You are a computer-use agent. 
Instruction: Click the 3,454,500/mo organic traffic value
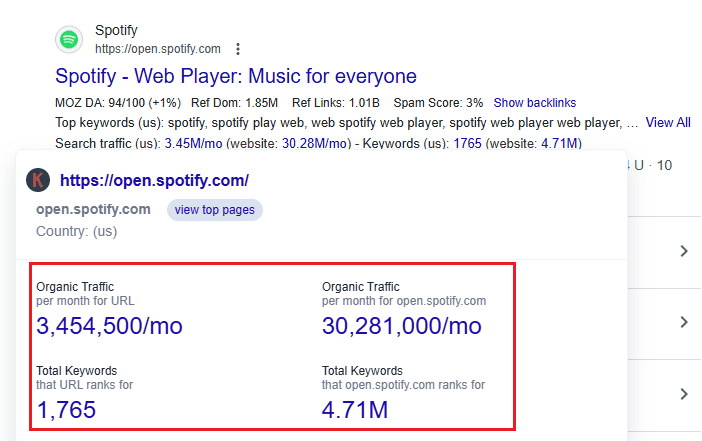109,325
